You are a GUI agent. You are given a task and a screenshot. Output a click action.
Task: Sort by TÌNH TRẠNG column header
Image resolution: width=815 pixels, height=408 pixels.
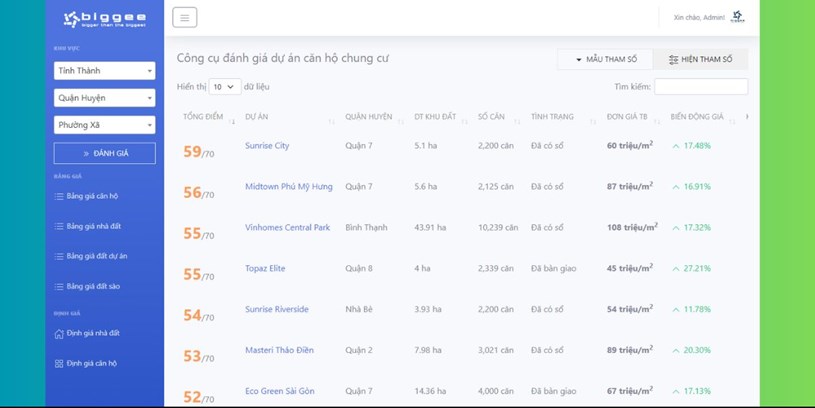tap(552, 116)
